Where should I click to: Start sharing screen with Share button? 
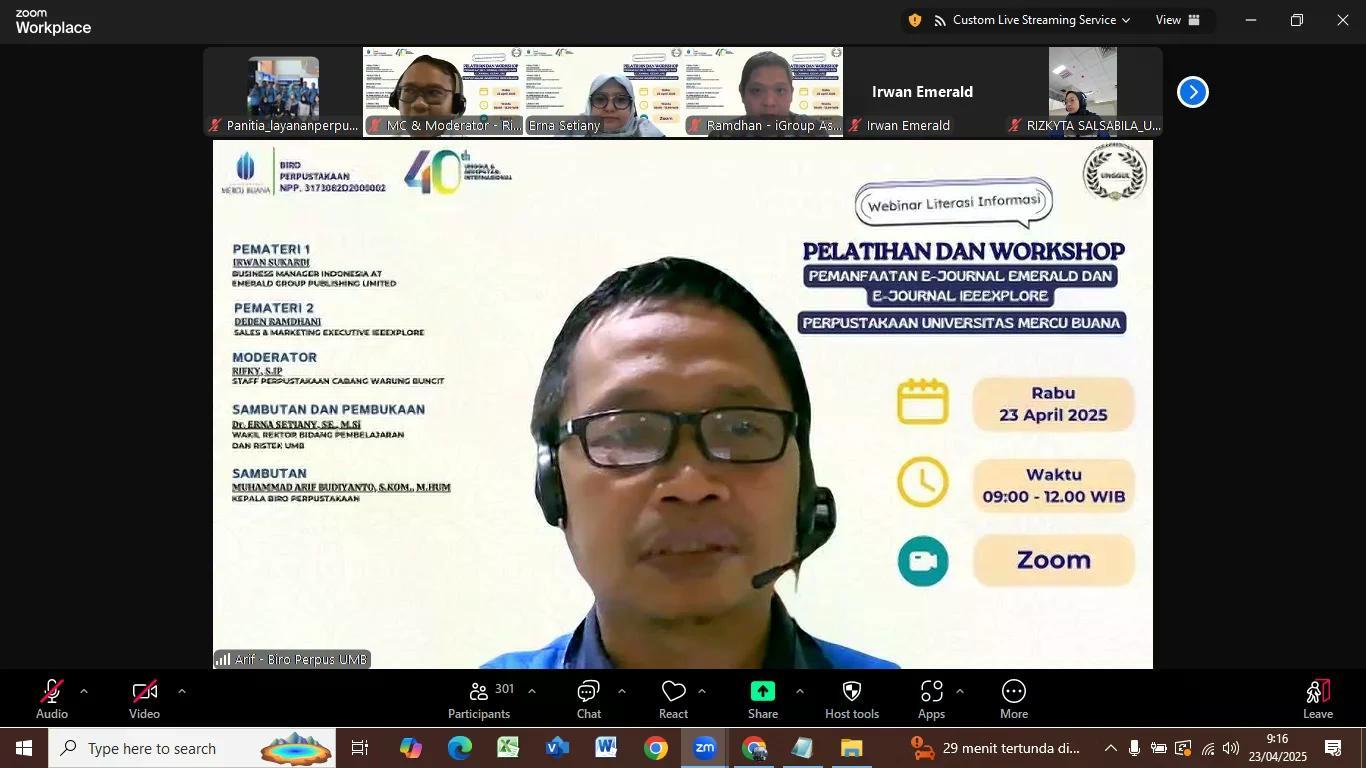pyautogui.click(x=763, y=699)
